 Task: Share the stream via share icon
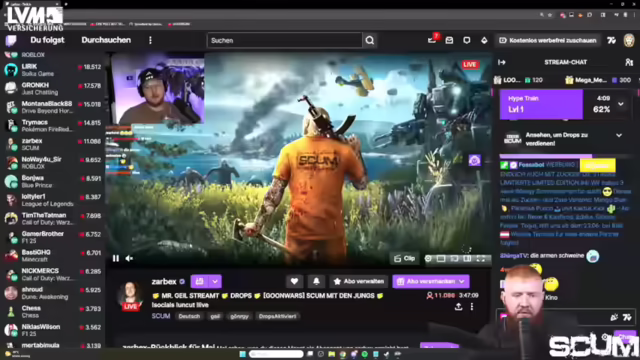coord(459,307)
